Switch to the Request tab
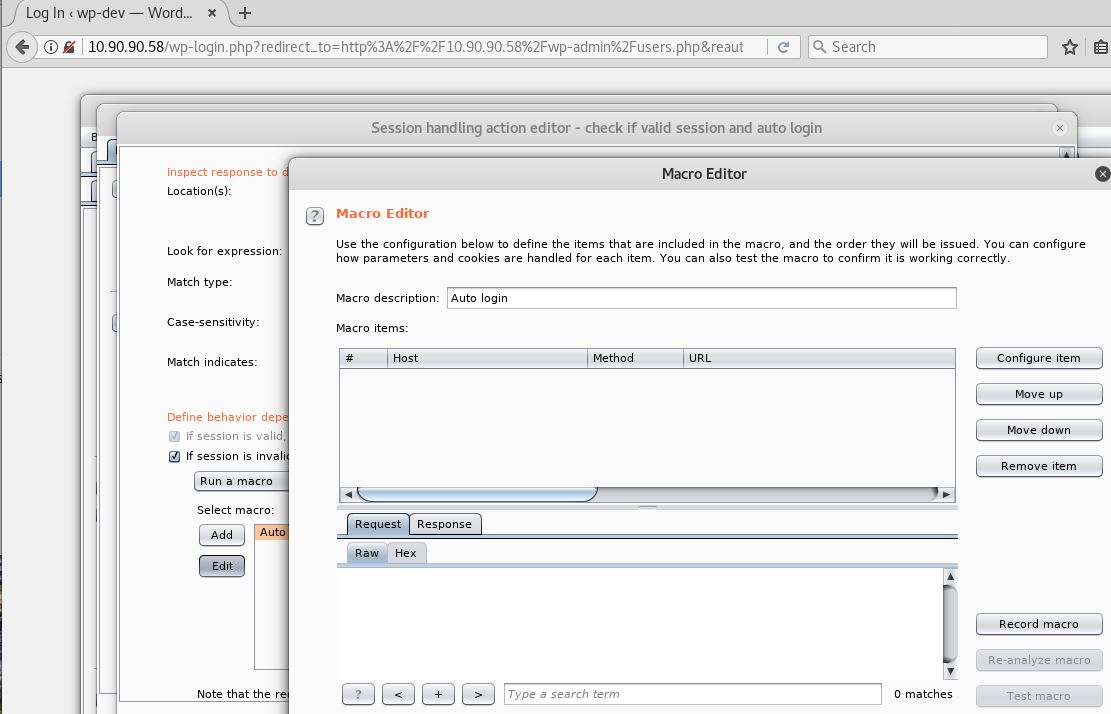 (378, 524)
